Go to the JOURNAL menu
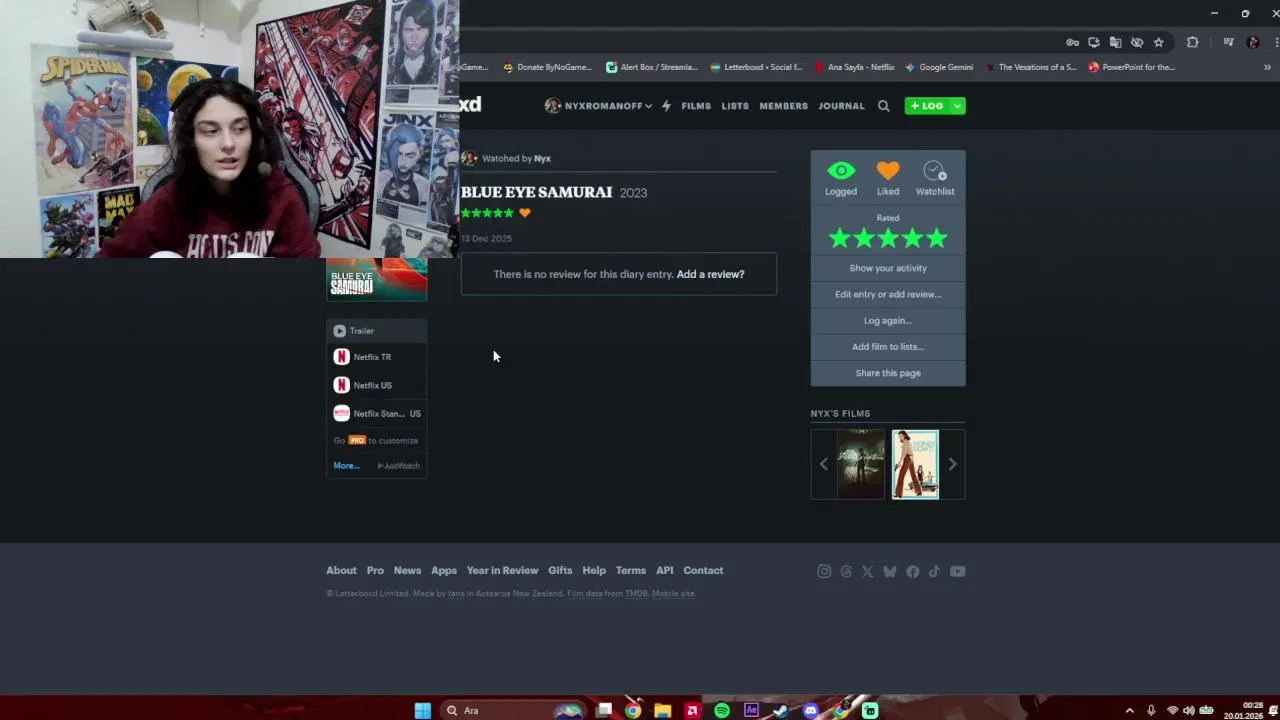The image size is (1280, 720). (x=841, y=106)
